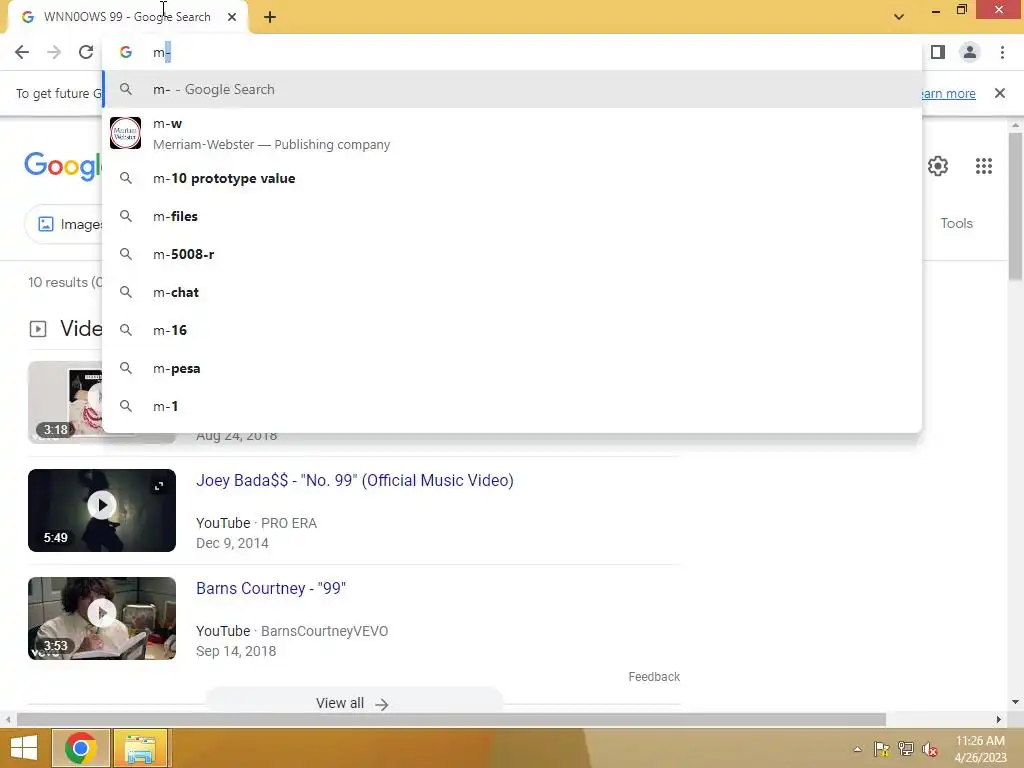The image size is (1024, 768).
Task: Click the Feedback link below the videos
Action: click(654, 677)
